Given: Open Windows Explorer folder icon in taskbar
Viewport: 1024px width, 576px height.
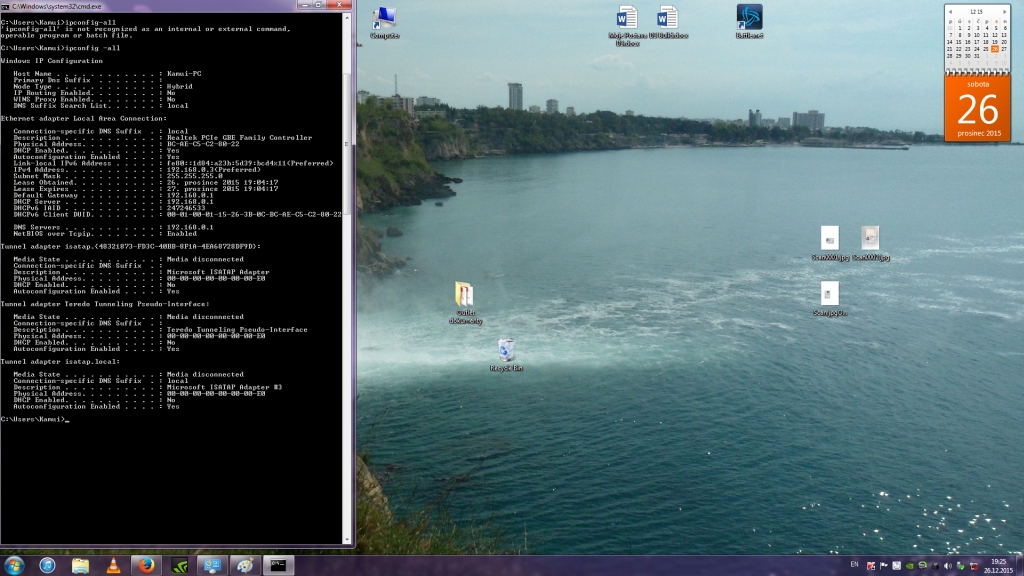Looking at the screenshot, I should 80,565.
